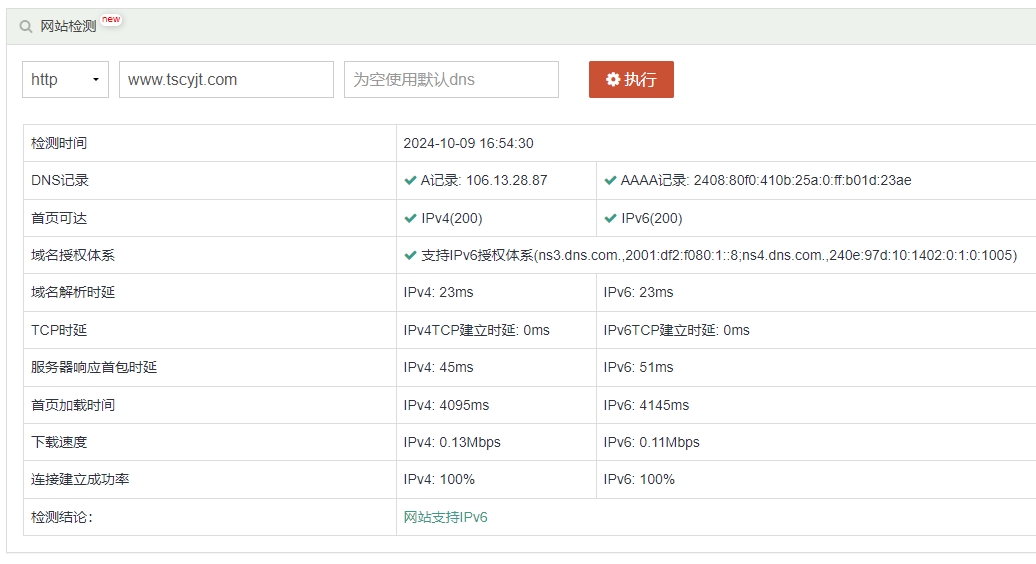Screen dimensions: 1036x564
Task: Click the 网站支持IPv6 conclusion link
Action: (445, 517)
